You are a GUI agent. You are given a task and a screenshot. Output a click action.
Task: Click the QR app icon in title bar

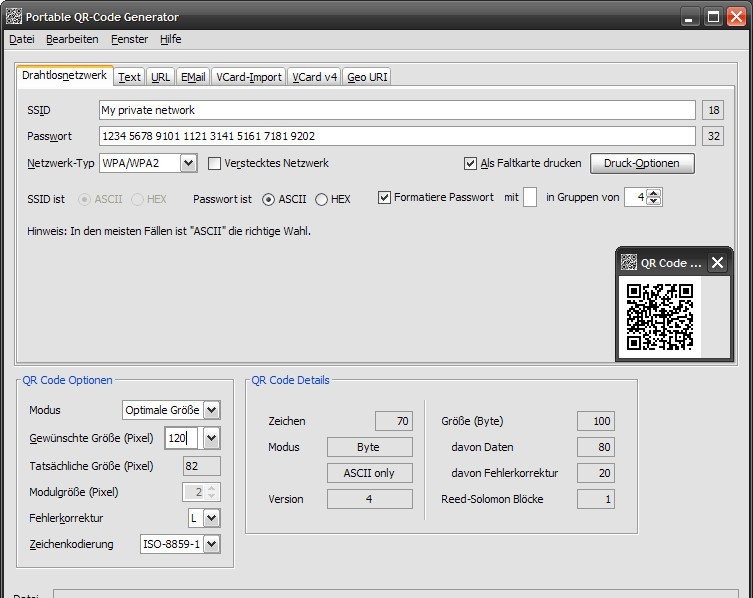[14, 16]
